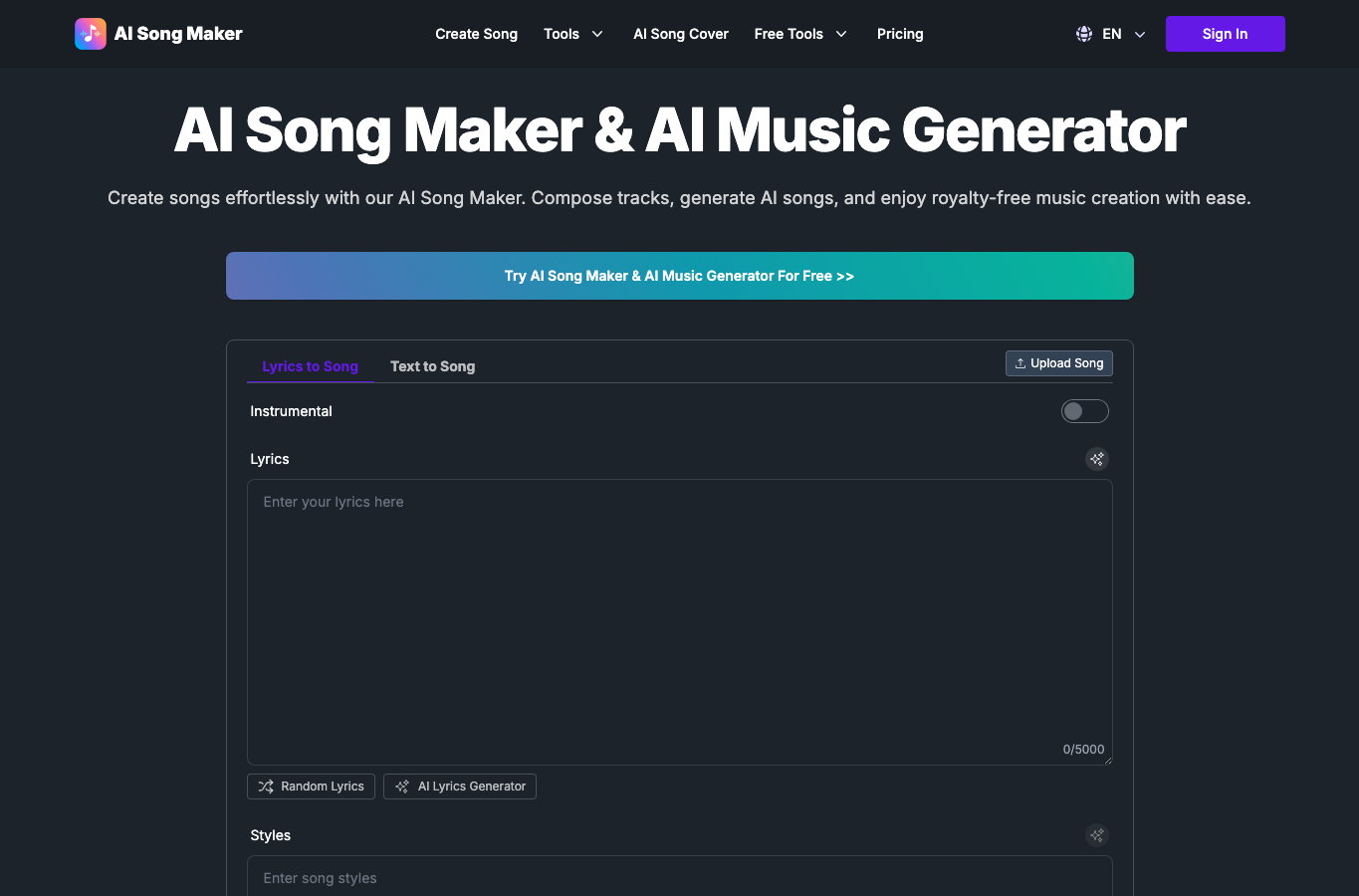The width and height of the screenshot is (1359, 896).
Task: Click the Sign In button
Action: (x=1225, y=34)
